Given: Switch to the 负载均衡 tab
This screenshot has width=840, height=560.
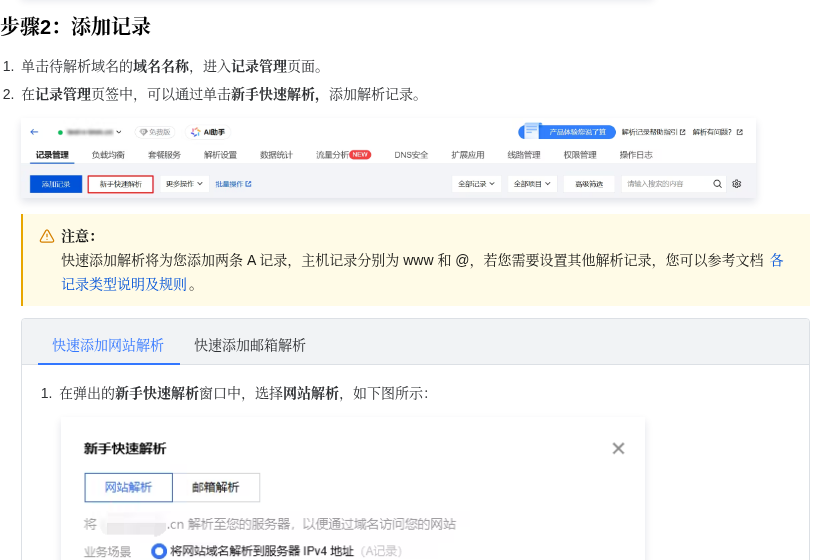Looking at the screenshot, I should 108,155.
